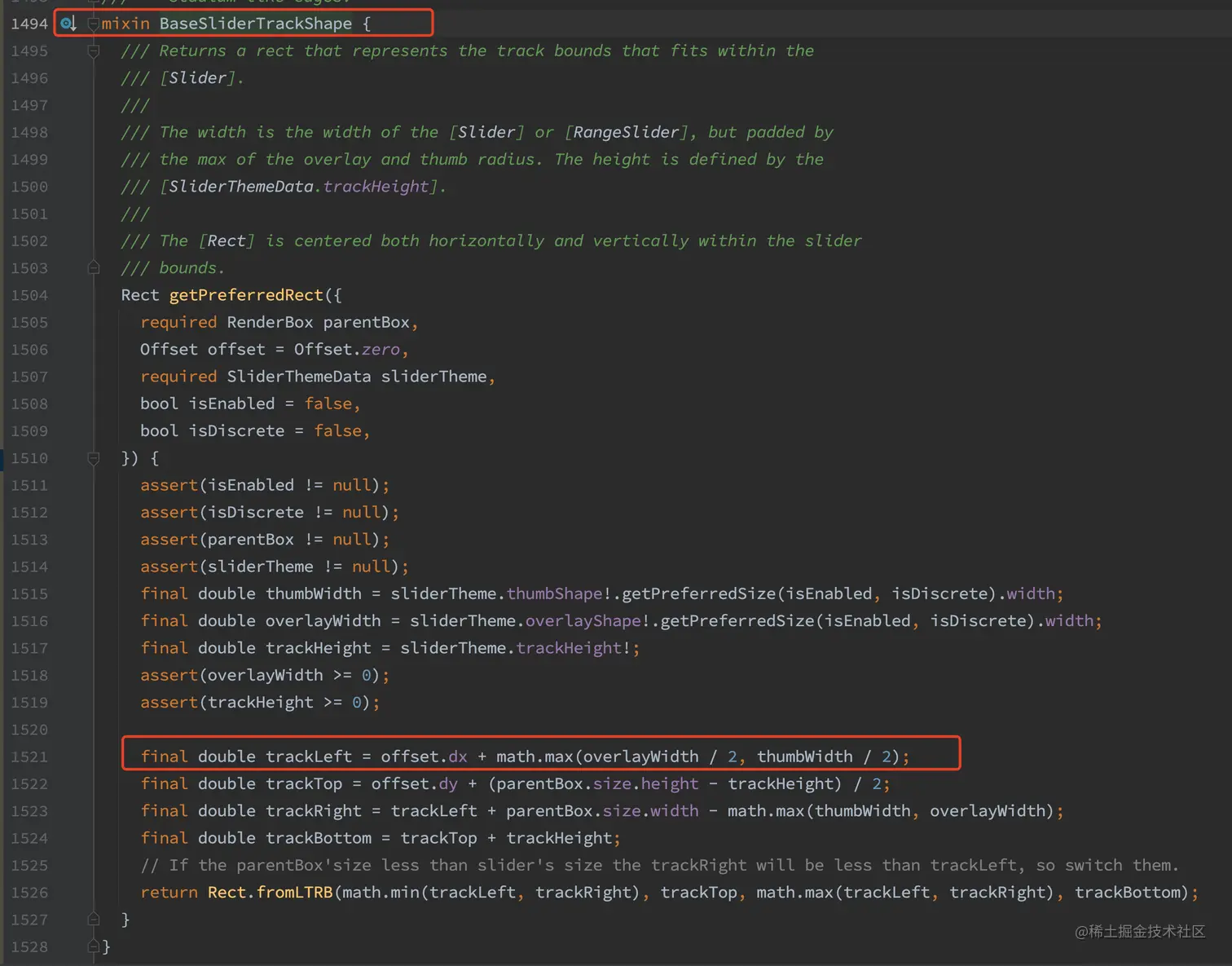Click the comment end fold marker on line 1503
Image resolution: width=1232 pixels, height=966 pixels.
point(94,267)
